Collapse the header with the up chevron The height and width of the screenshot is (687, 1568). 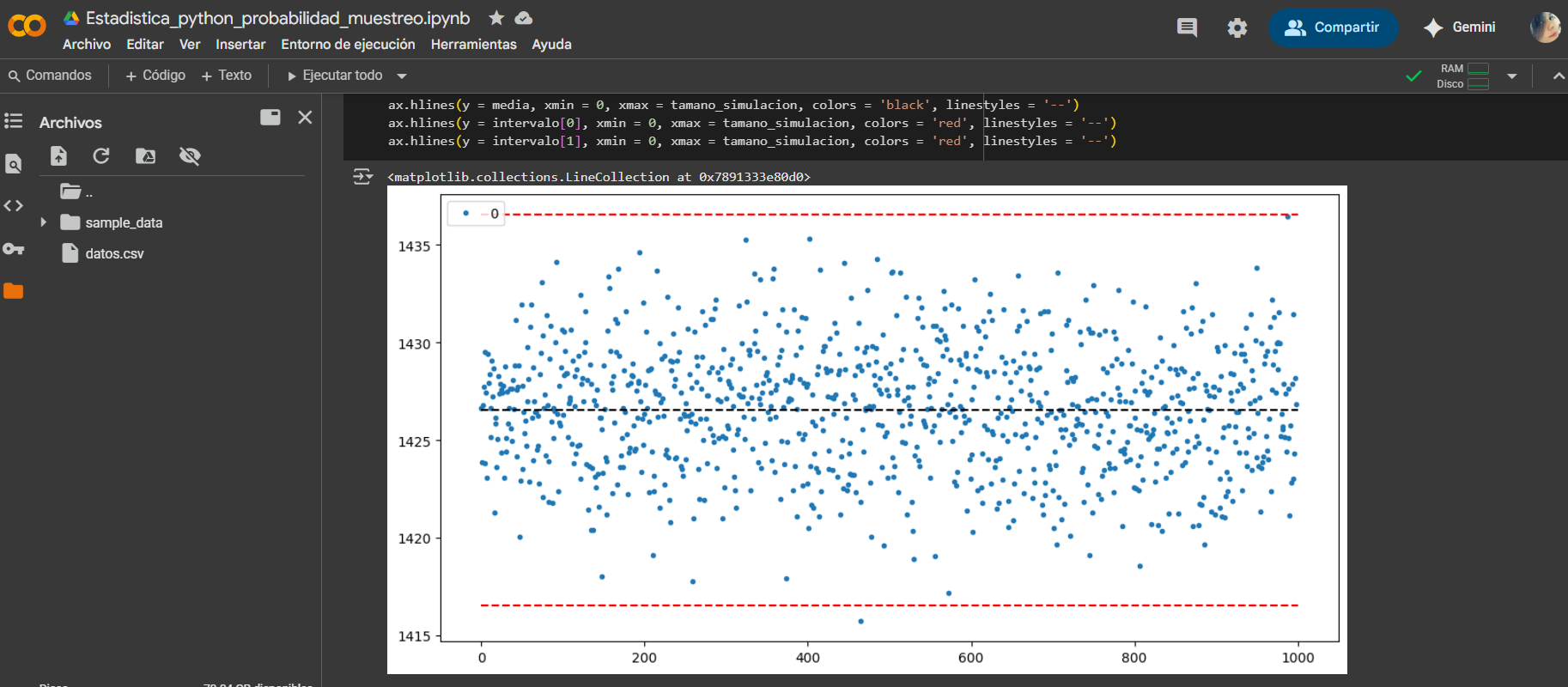(1559, 76)
